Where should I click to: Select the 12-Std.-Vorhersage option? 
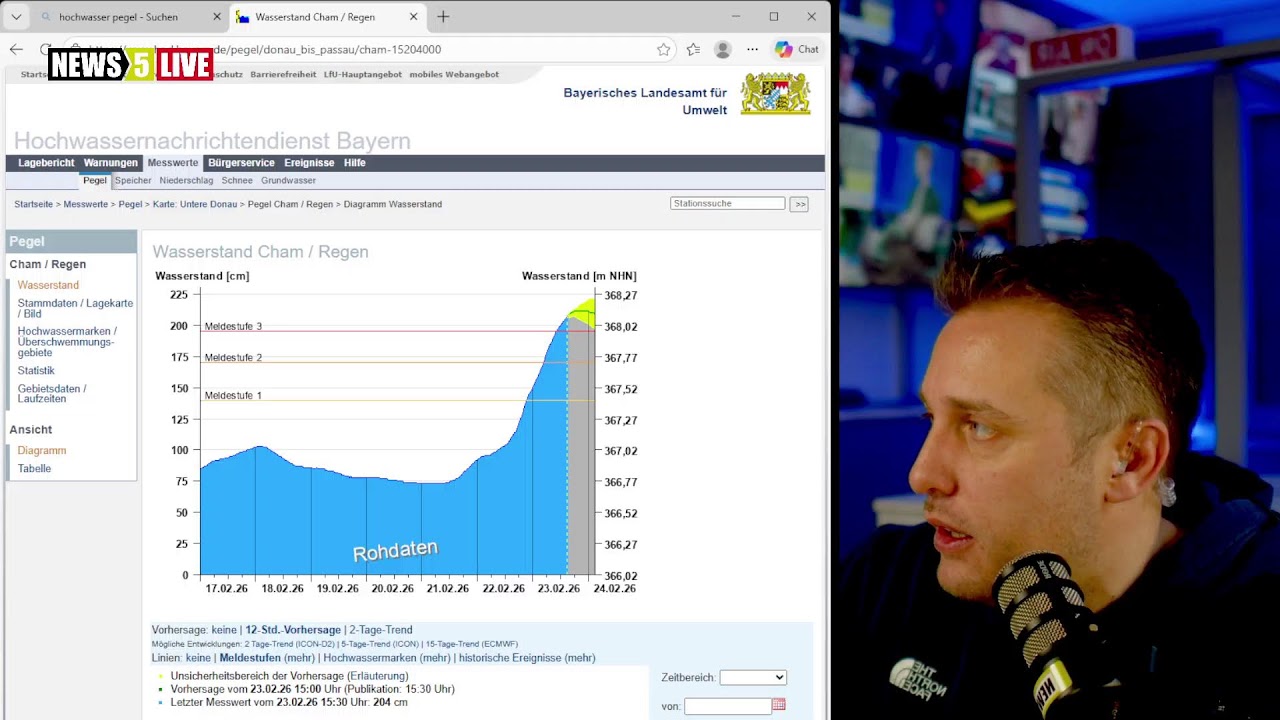(x=293, y=630)
